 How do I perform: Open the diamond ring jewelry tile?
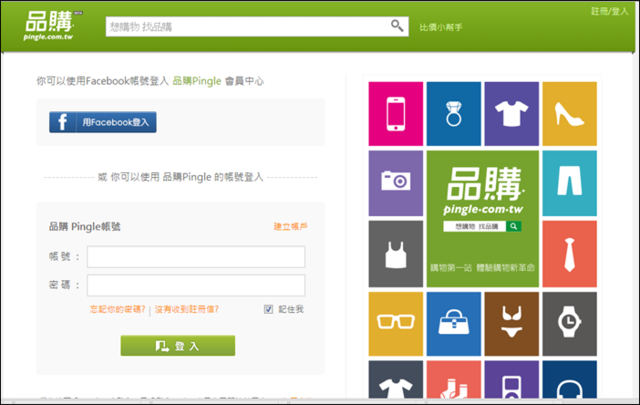click(x=453, y=114)
